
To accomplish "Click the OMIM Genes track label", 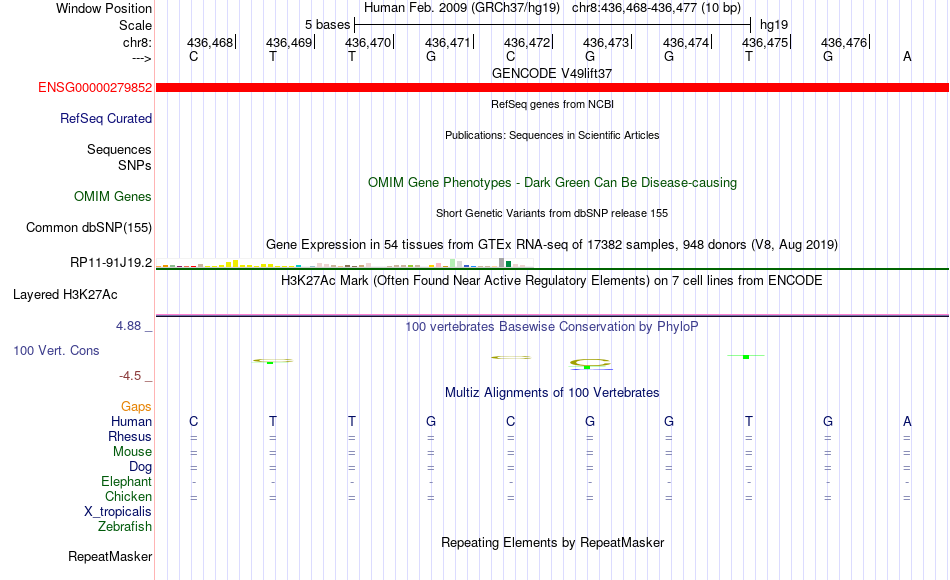I will point(113,196).
